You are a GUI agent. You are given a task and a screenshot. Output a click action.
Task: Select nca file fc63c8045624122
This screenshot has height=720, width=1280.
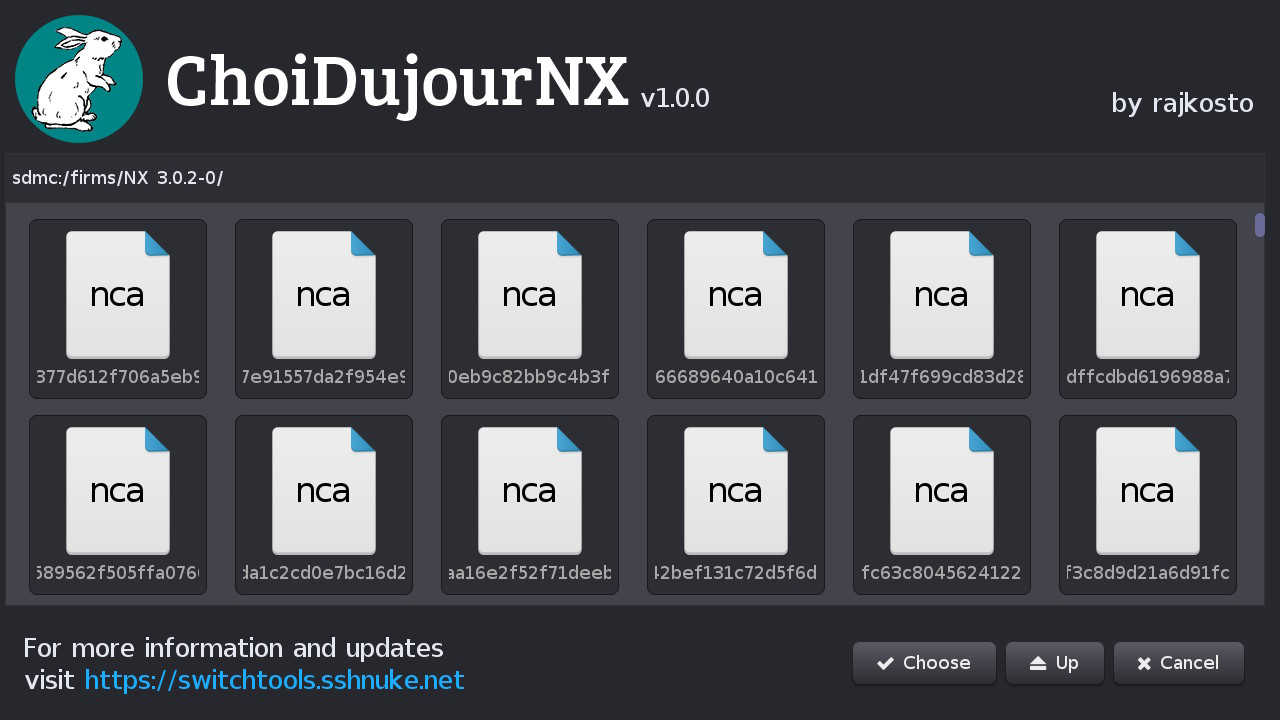pos(942,505)
